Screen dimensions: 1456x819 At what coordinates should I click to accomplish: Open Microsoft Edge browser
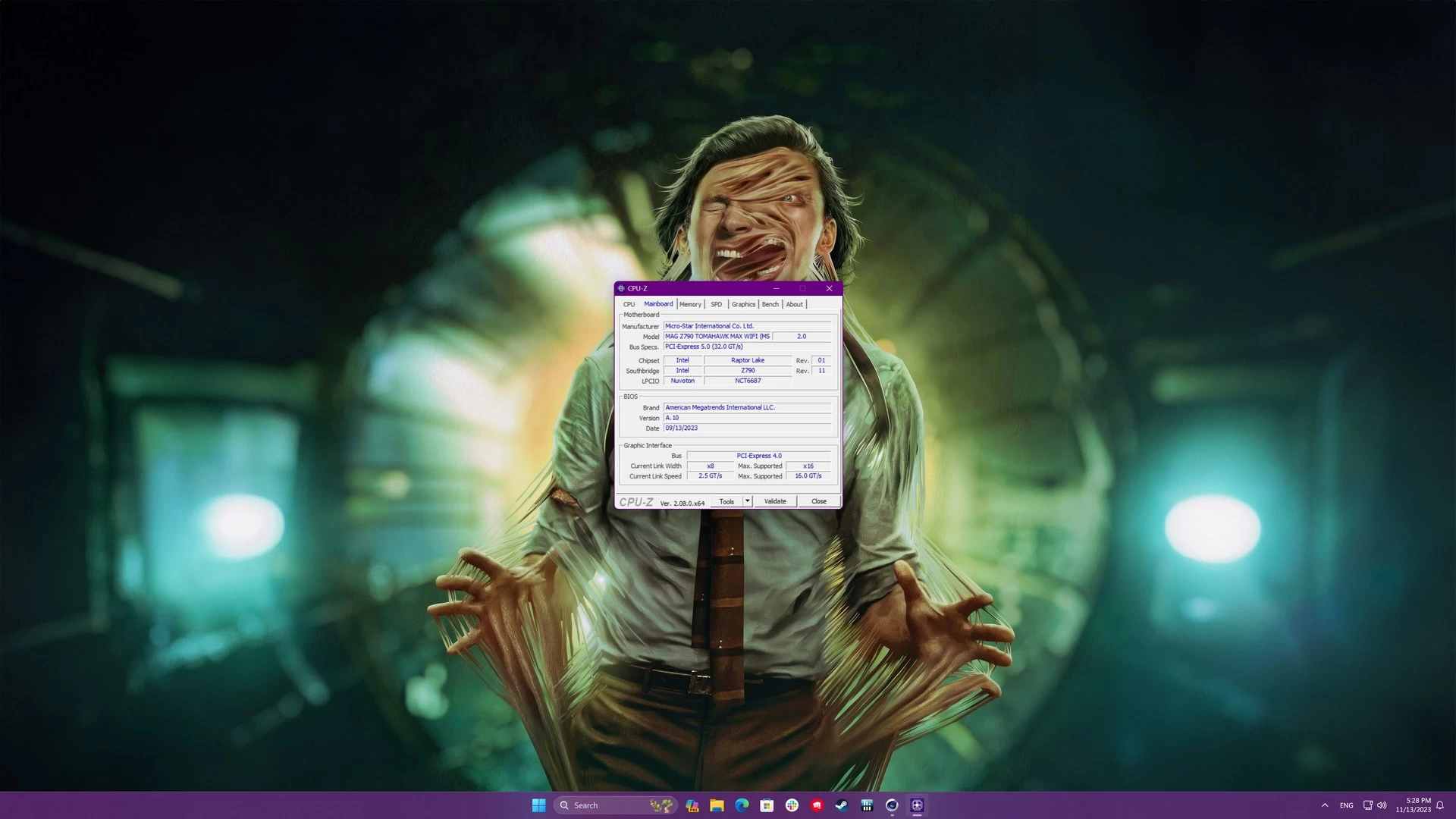point(742,805)
